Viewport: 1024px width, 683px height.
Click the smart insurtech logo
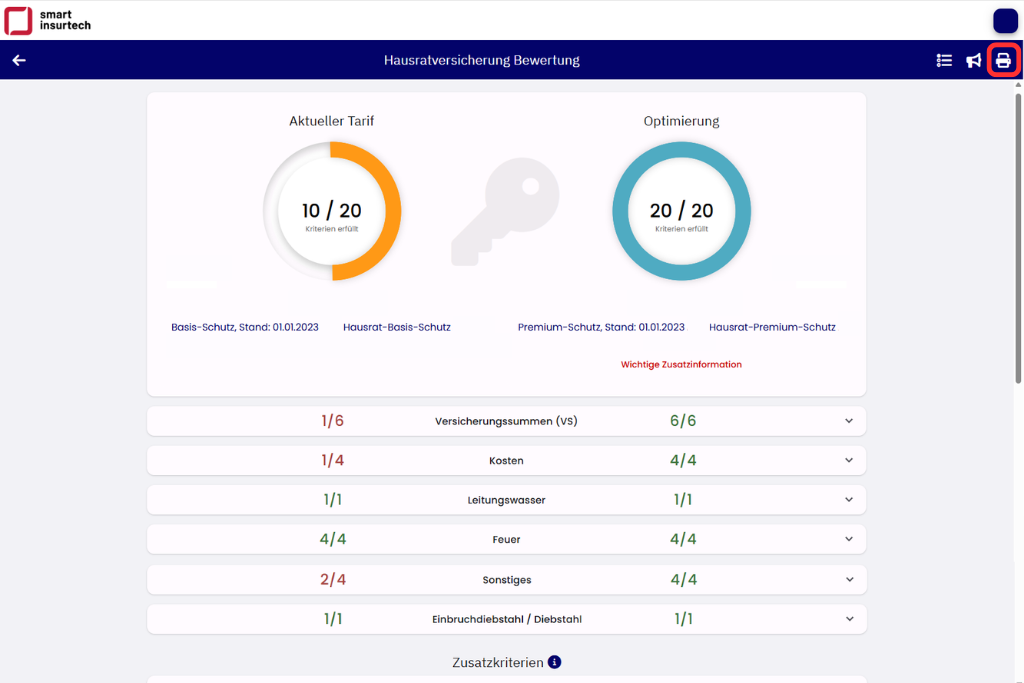click(x=48, y=20)
